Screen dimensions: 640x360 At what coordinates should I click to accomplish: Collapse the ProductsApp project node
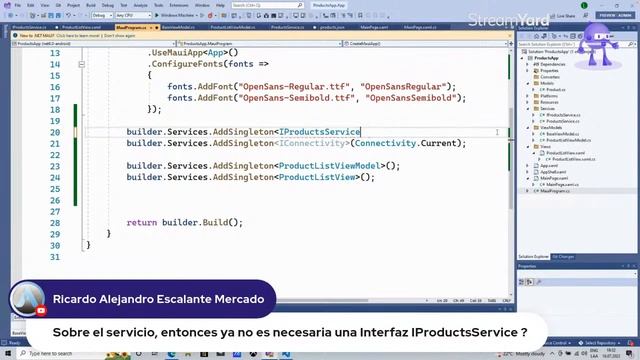[x=522, y=58]
